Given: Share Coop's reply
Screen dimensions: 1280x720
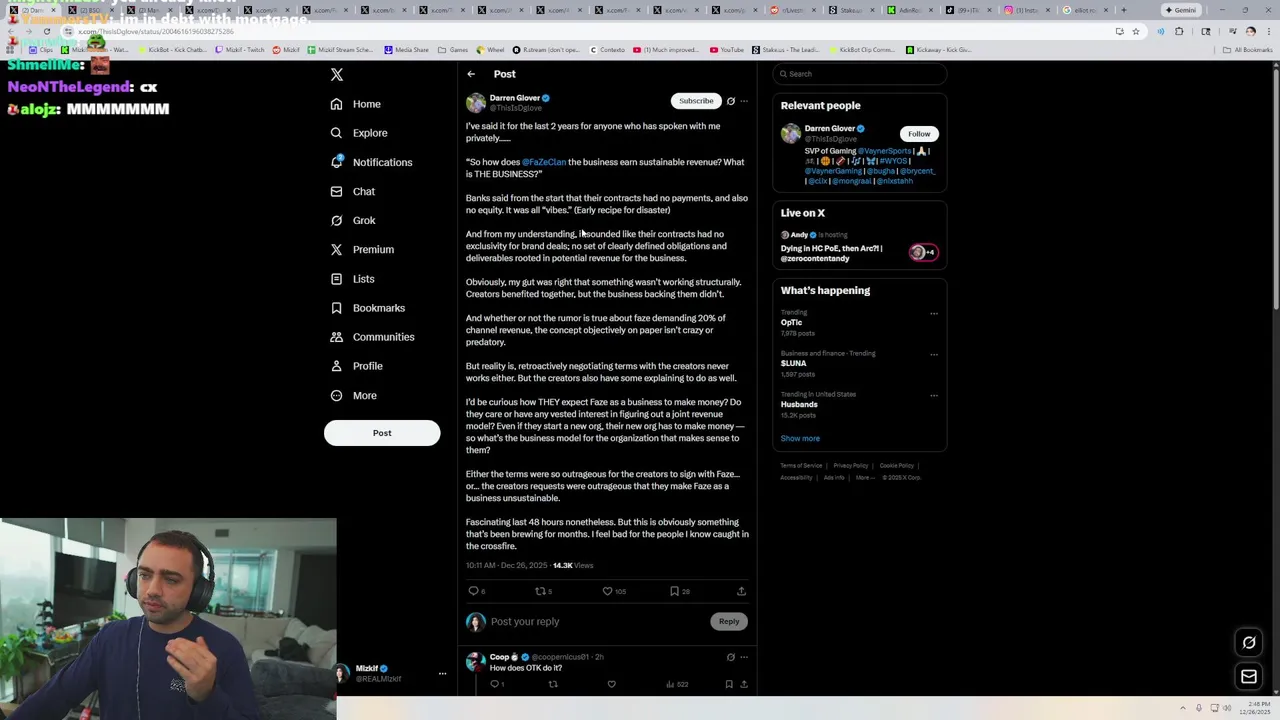Looking at the screenshot, I should (x=743, y=684).
